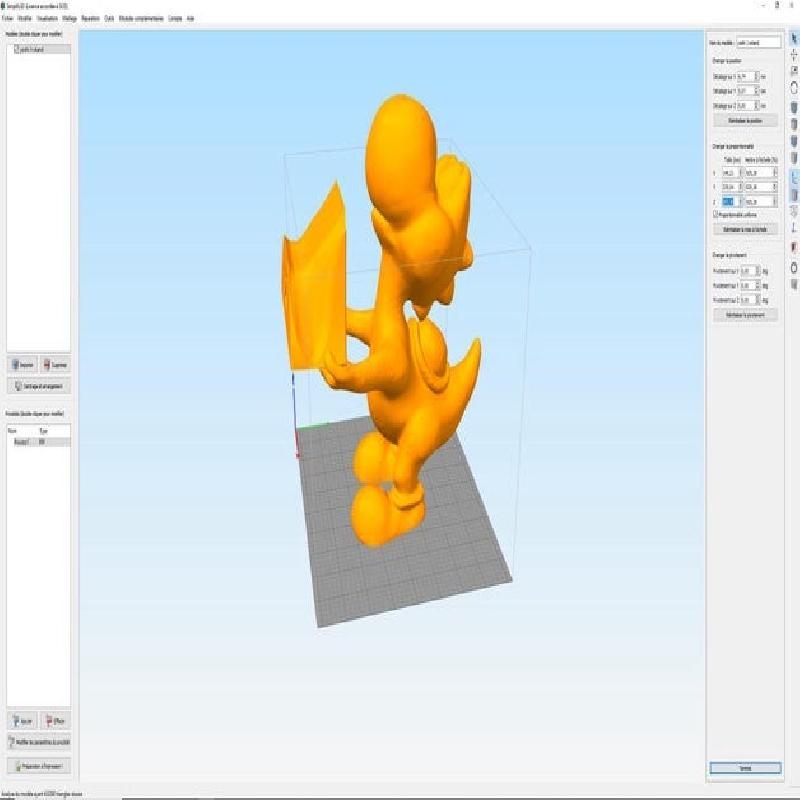Click Centrage et arrangement button
This screenshot has width=800, height=800.
[x=39, y=386]
